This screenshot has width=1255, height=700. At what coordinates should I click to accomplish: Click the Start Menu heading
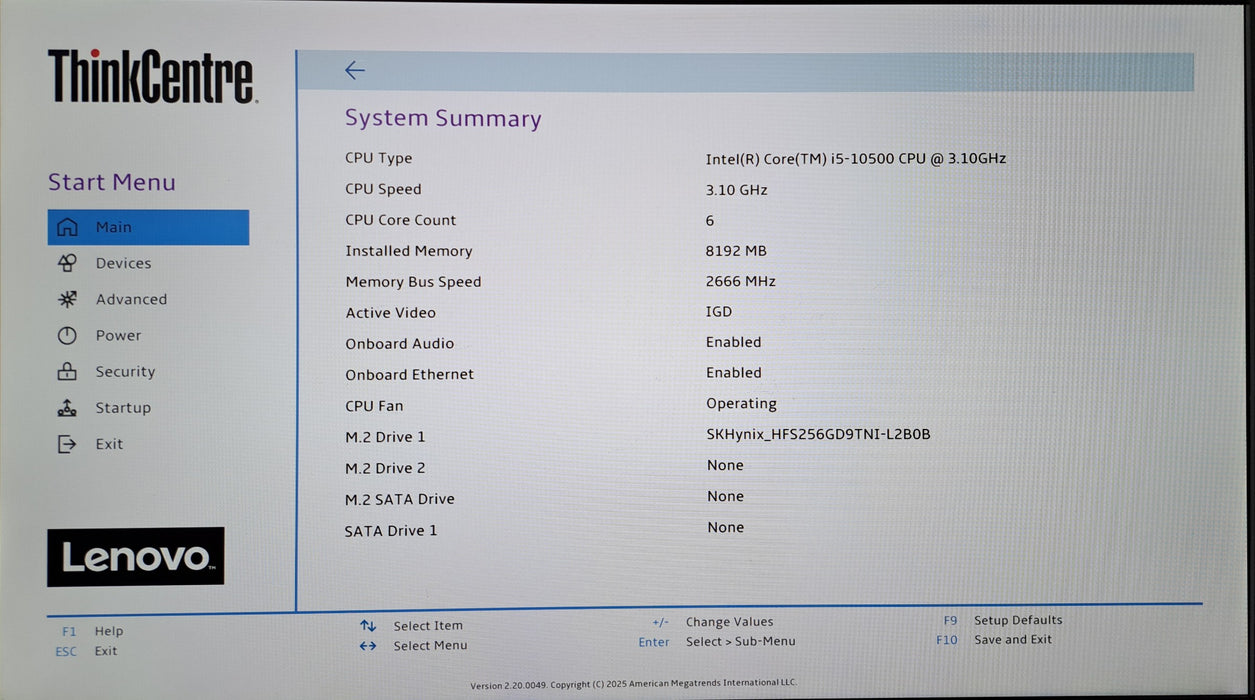(112, 182)
